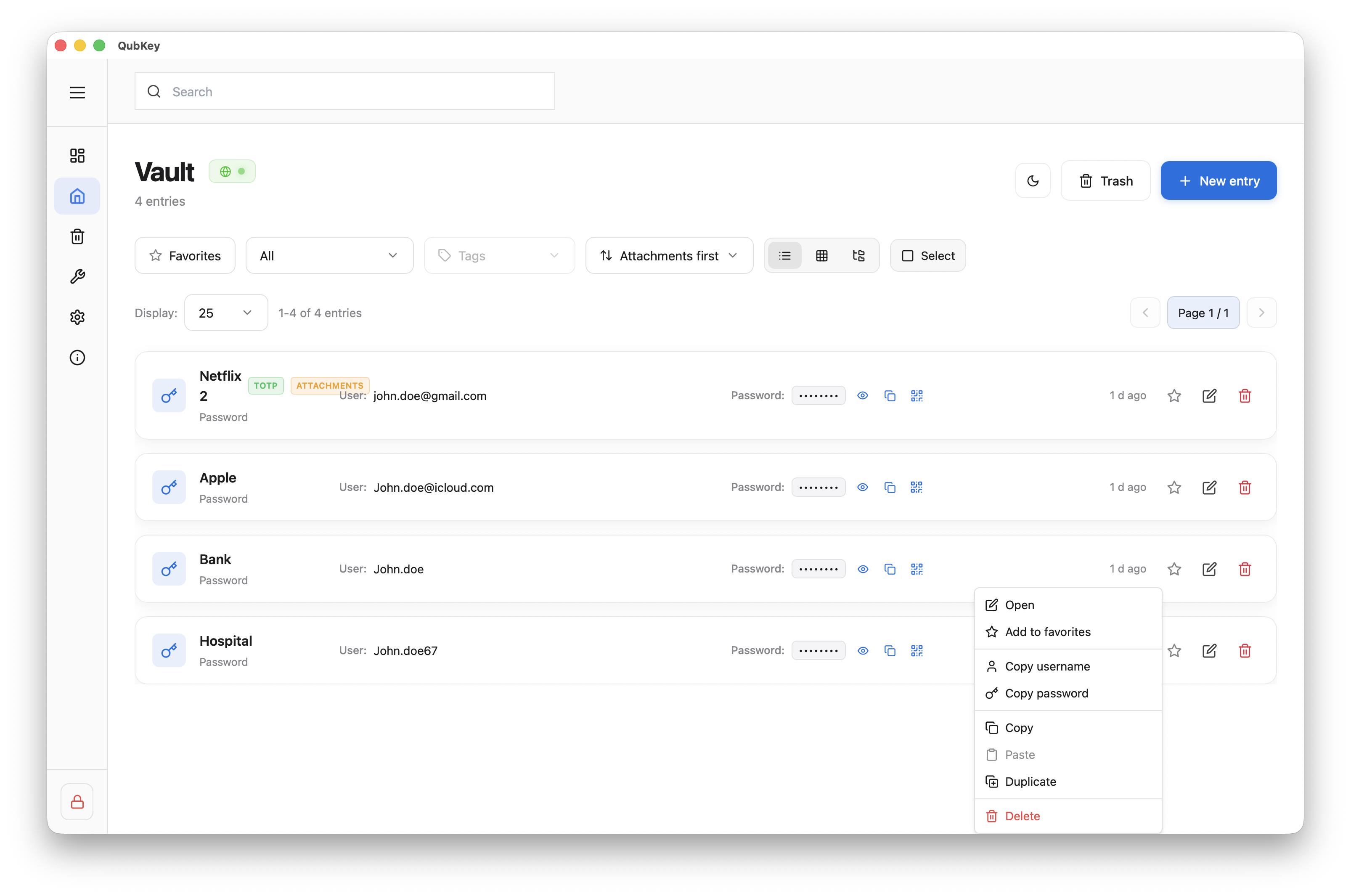Image resolution: width=1351 pixels, height=896 pixels.
Task: Click the Page 1 / 1 indicator
Action: (x=1203, y=313)
